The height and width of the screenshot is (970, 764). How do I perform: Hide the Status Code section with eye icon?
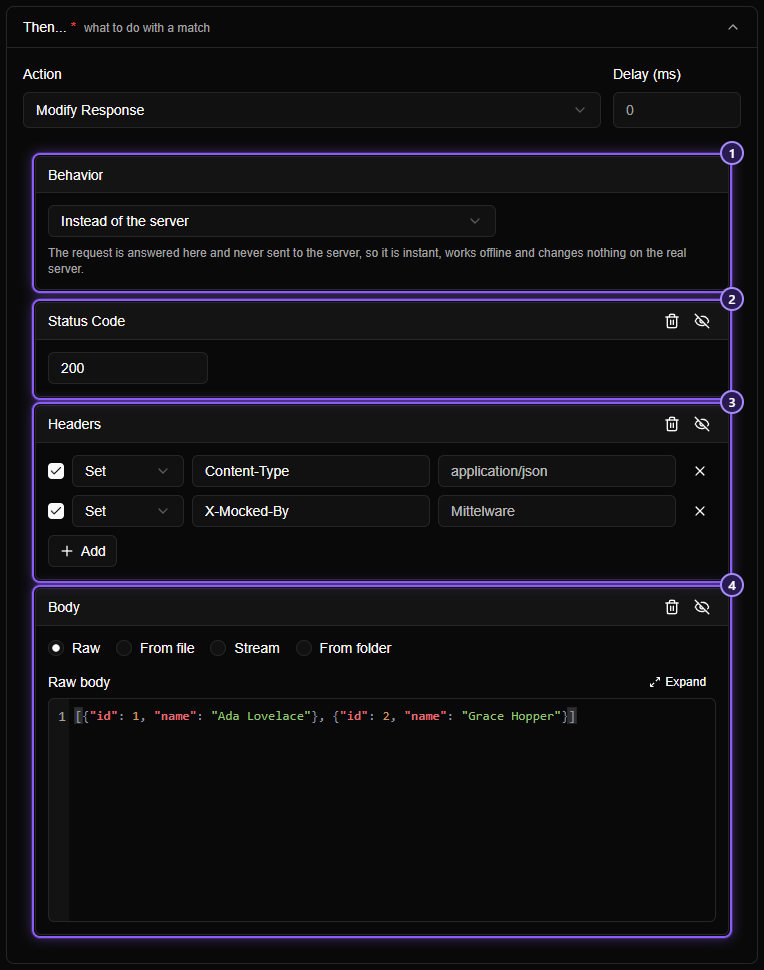coord(702,321)
